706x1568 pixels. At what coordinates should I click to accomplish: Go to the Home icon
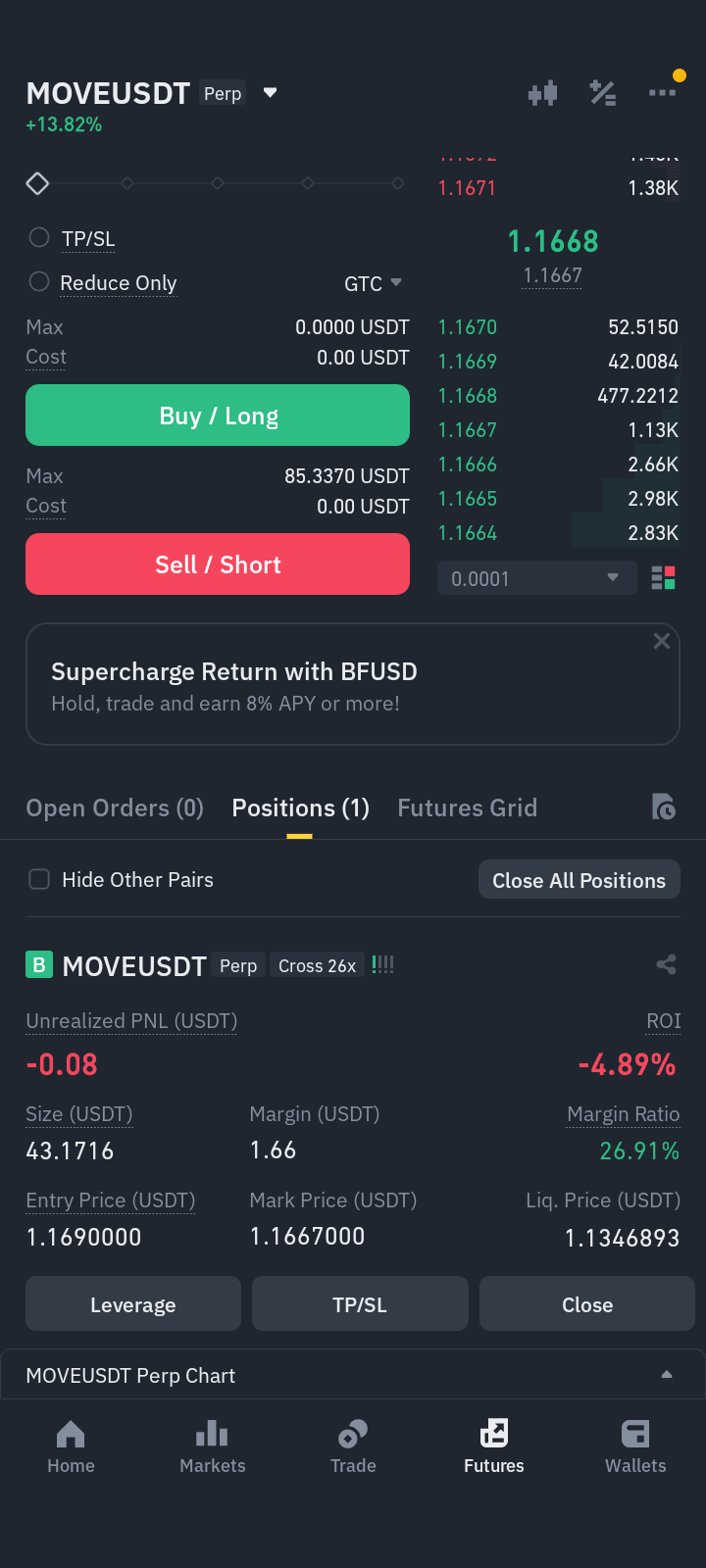point(71,1435)
